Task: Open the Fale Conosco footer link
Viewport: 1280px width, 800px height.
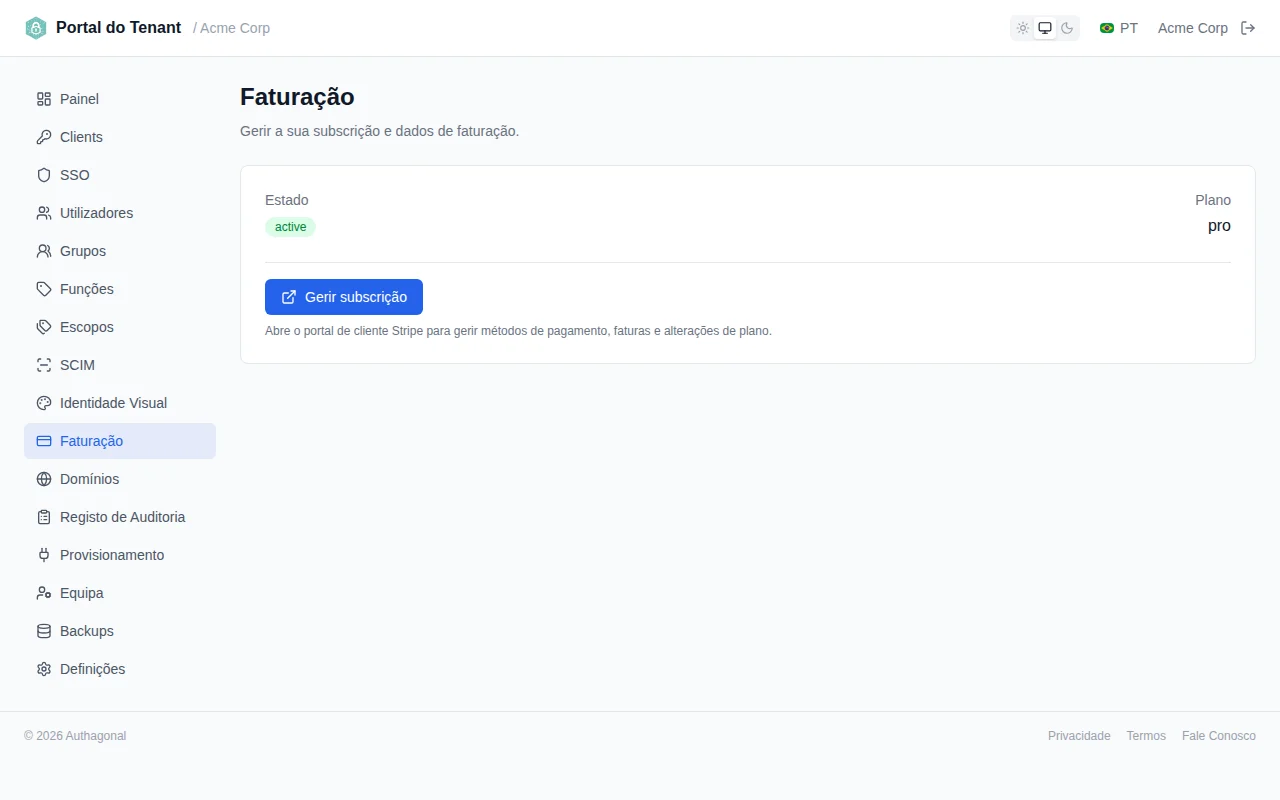Action: pos(1219,736)
